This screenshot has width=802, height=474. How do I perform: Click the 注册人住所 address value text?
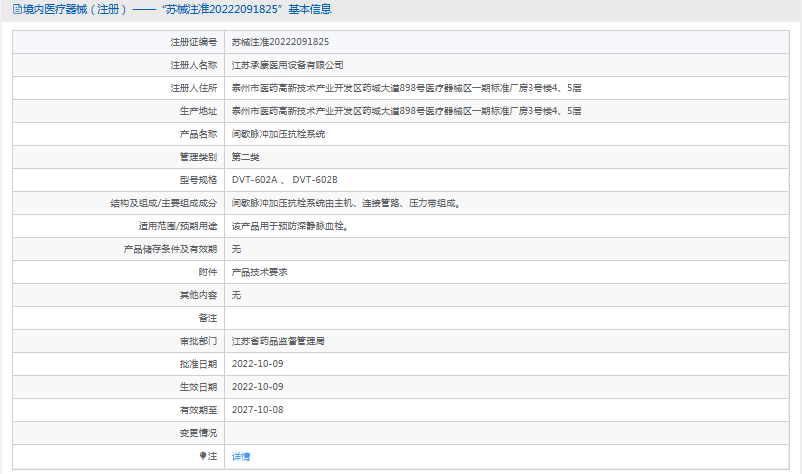407,88
